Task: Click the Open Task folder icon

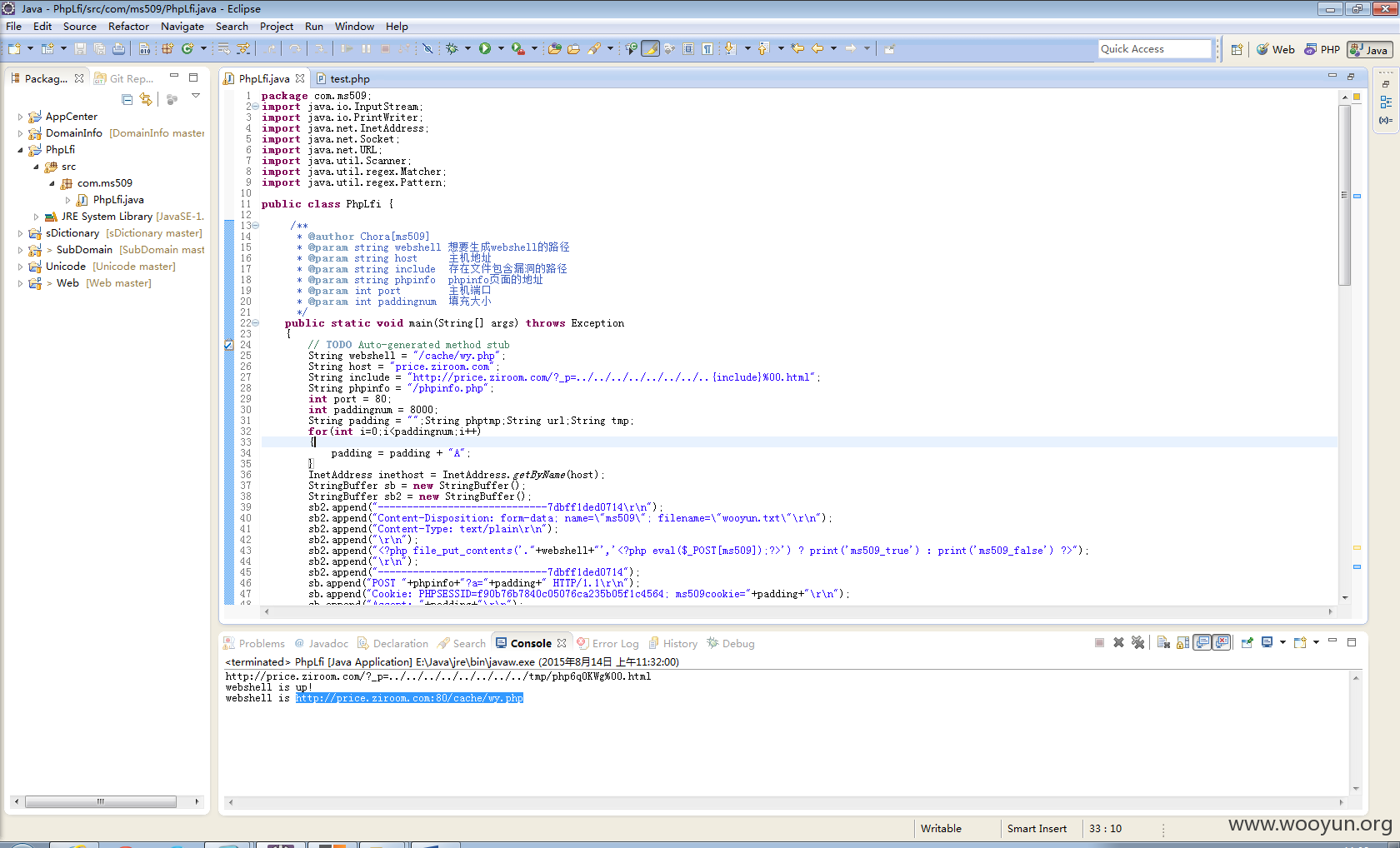Action: coord(573,49)
